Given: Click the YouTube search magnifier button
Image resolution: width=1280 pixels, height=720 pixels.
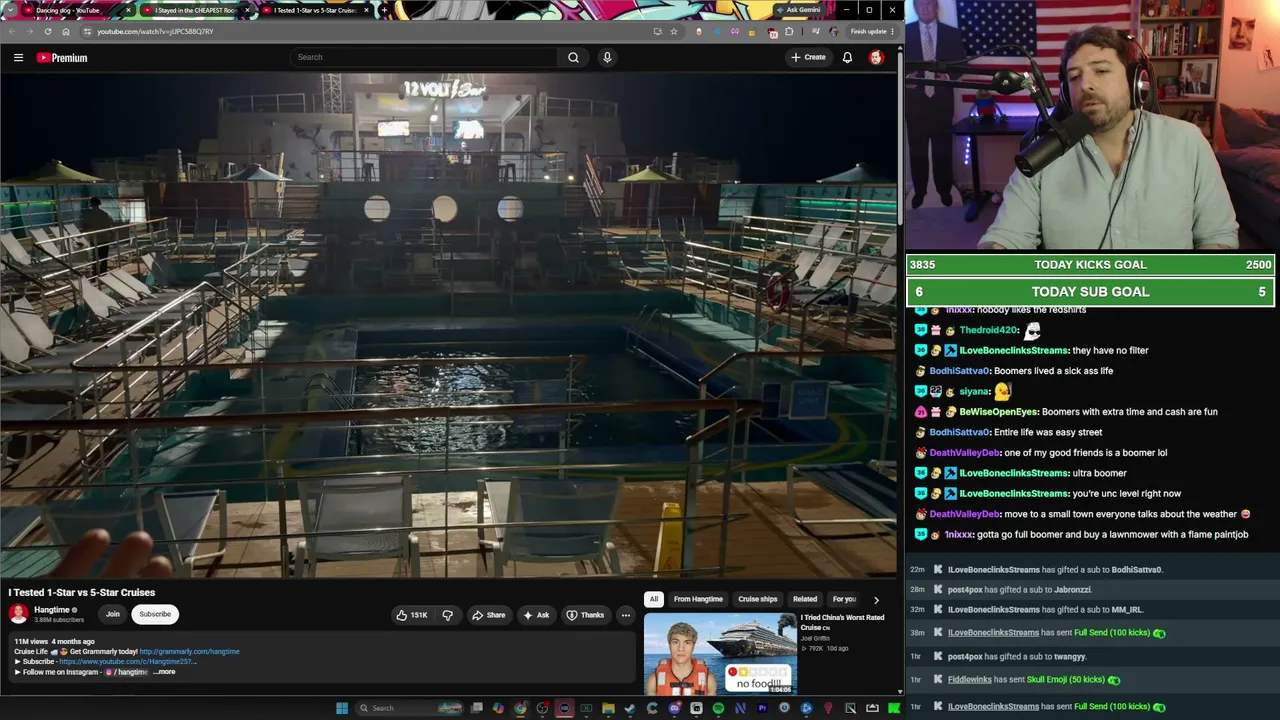Looking at the screenshot, I should click(573, 57).
